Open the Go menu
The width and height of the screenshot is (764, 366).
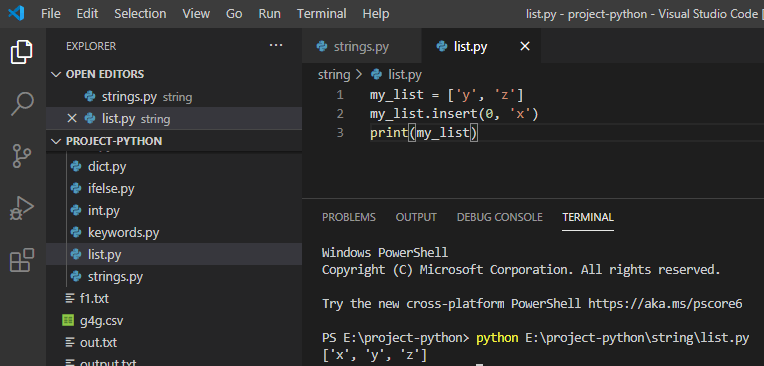[234, 14]
